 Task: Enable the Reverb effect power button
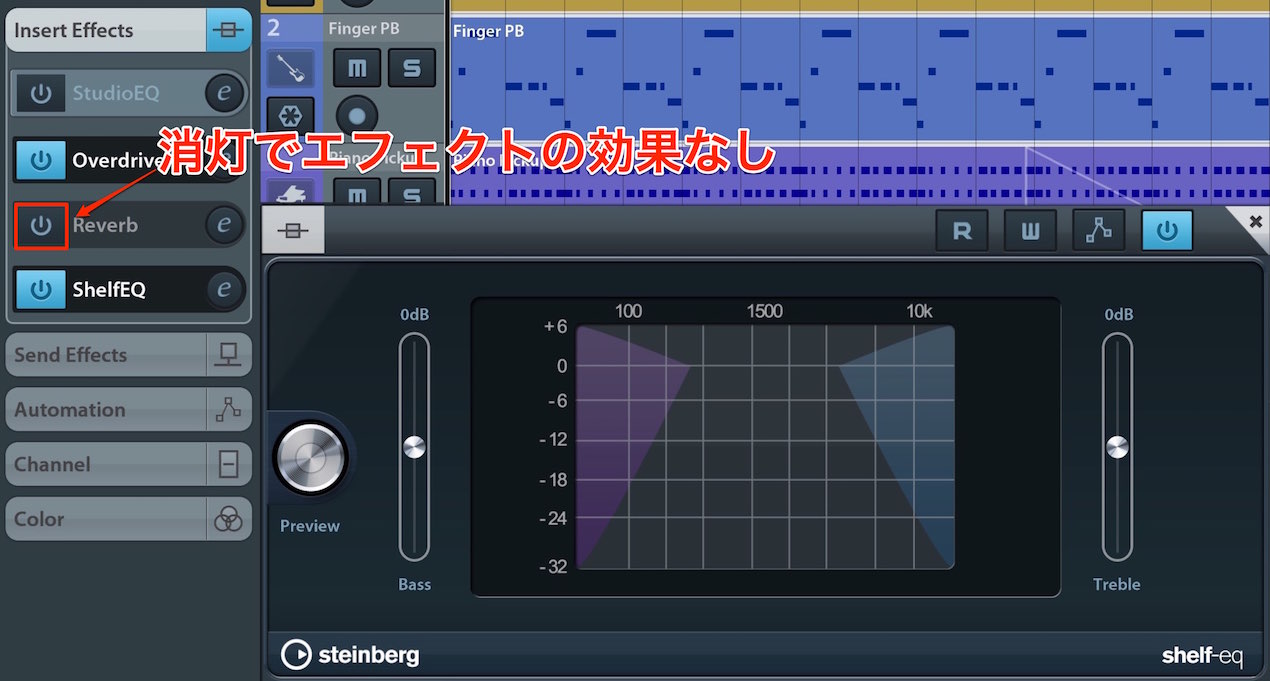(x=41, y=225)
